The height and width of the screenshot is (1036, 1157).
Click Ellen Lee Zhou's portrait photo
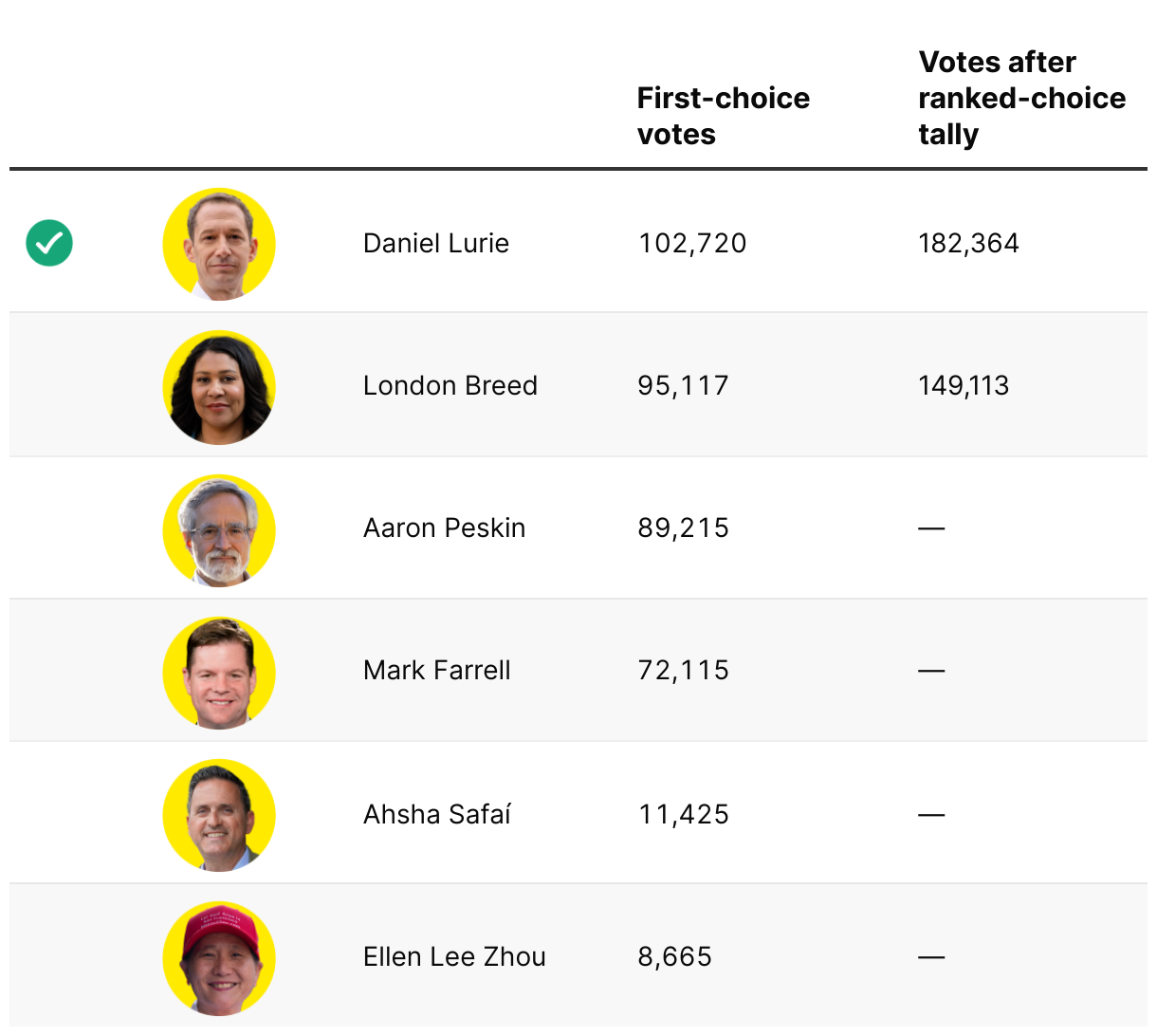(x=219, y=957)
